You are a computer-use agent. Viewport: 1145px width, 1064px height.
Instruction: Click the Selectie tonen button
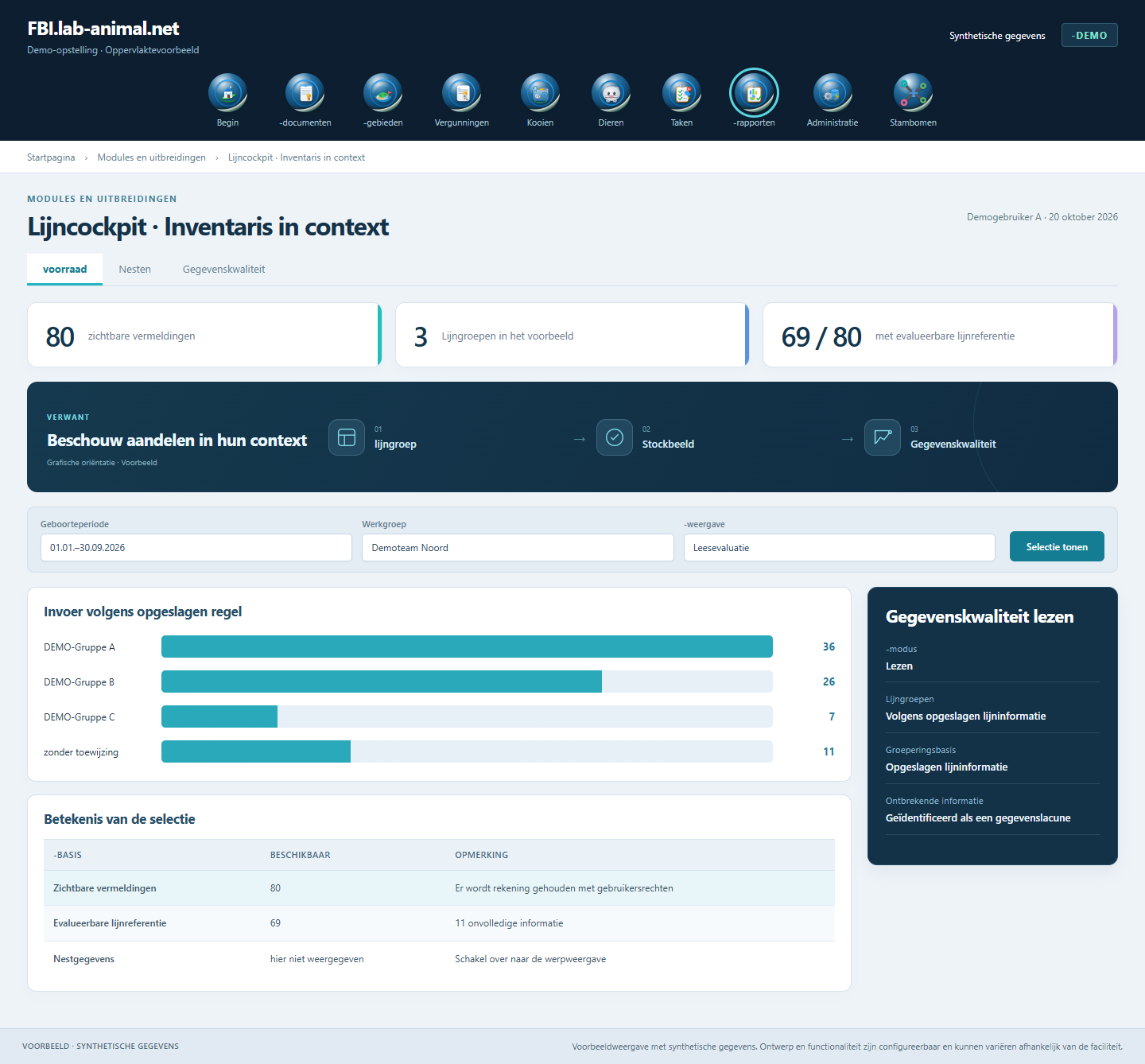click(x=1057, y=546)
